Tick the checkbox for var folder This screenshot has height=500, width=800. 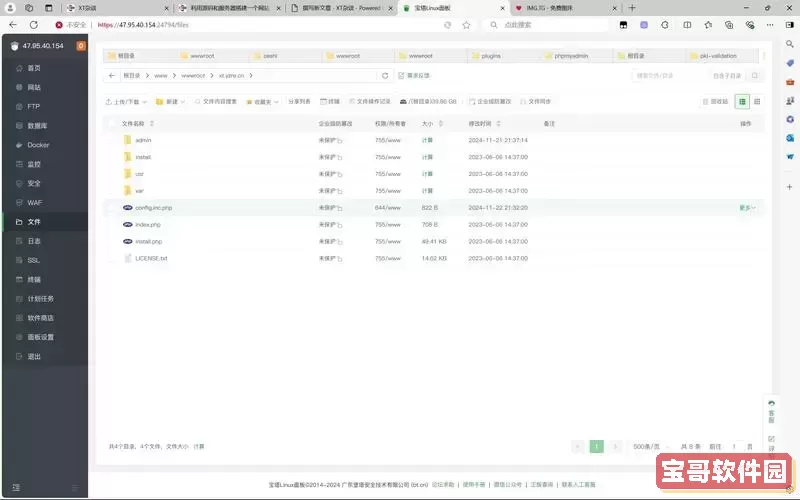pos(112,191)
